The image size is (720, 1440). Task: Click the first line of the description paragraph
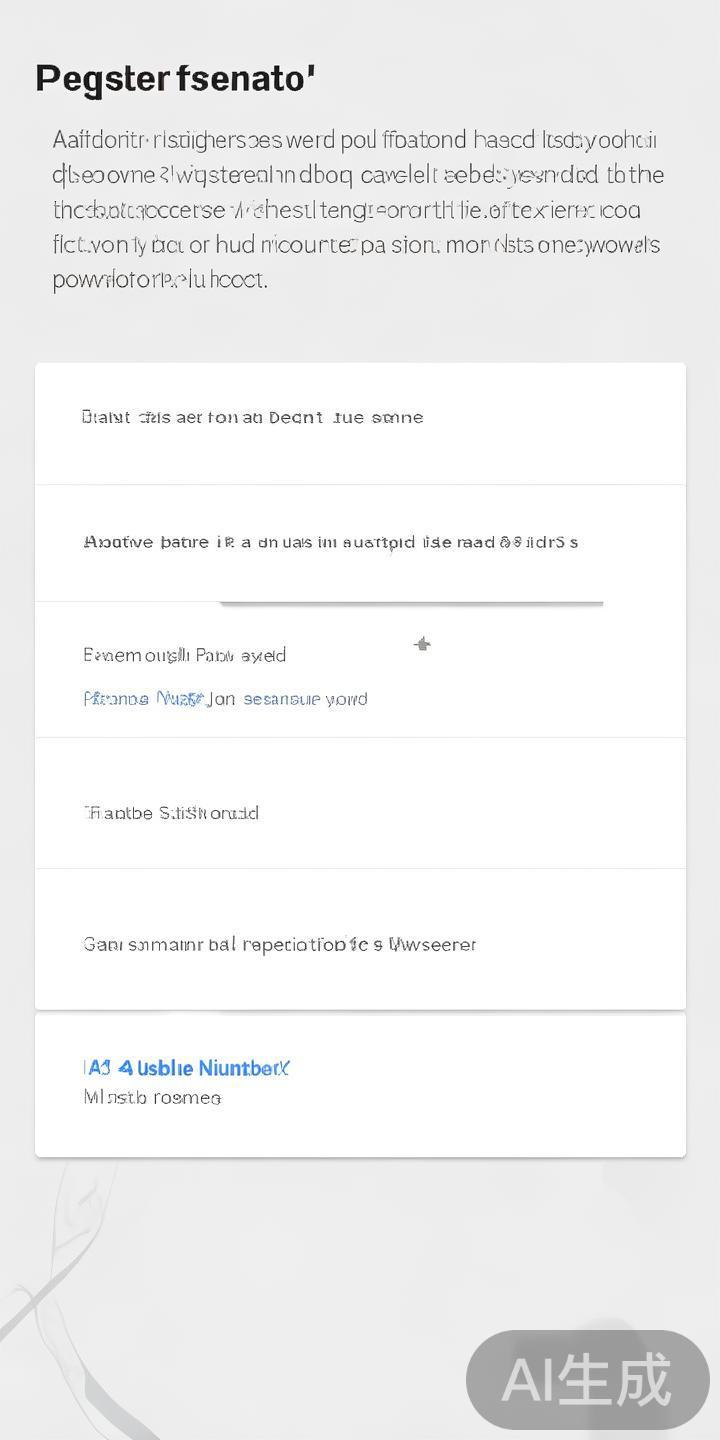pyautogui.click(x=355, y=140)
